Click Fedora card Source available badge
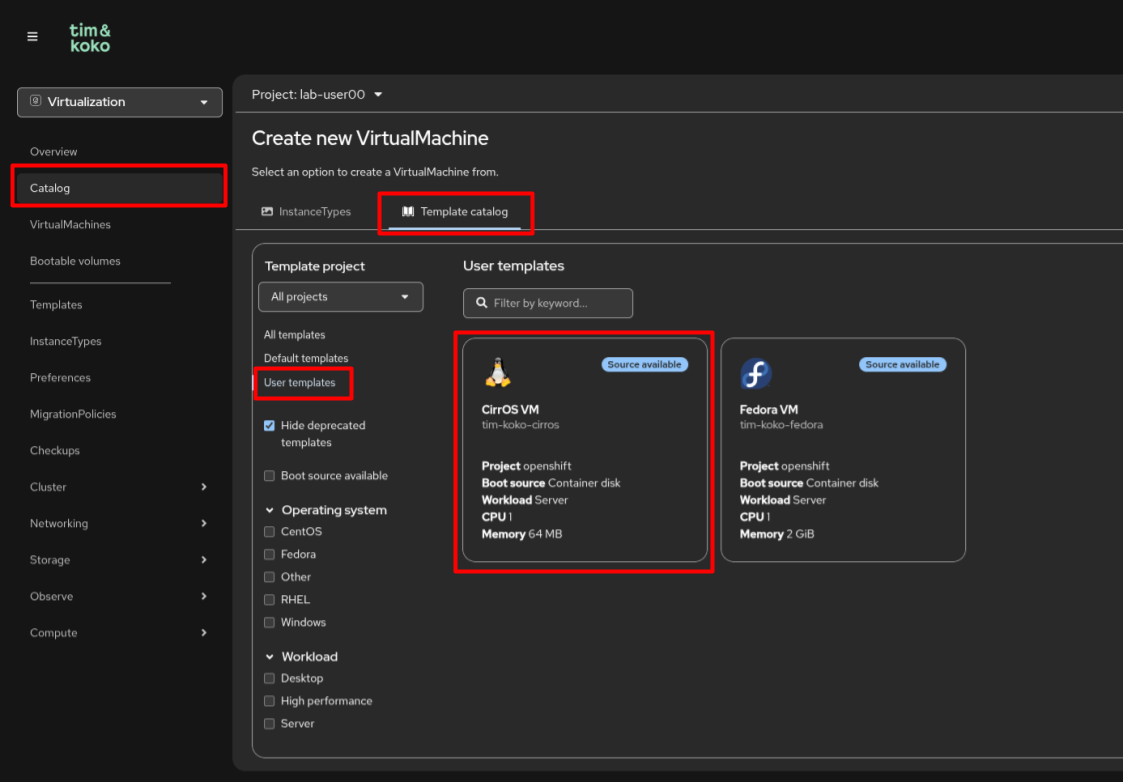This screenshot has width=1123, height=782. (x=902, y=365)
